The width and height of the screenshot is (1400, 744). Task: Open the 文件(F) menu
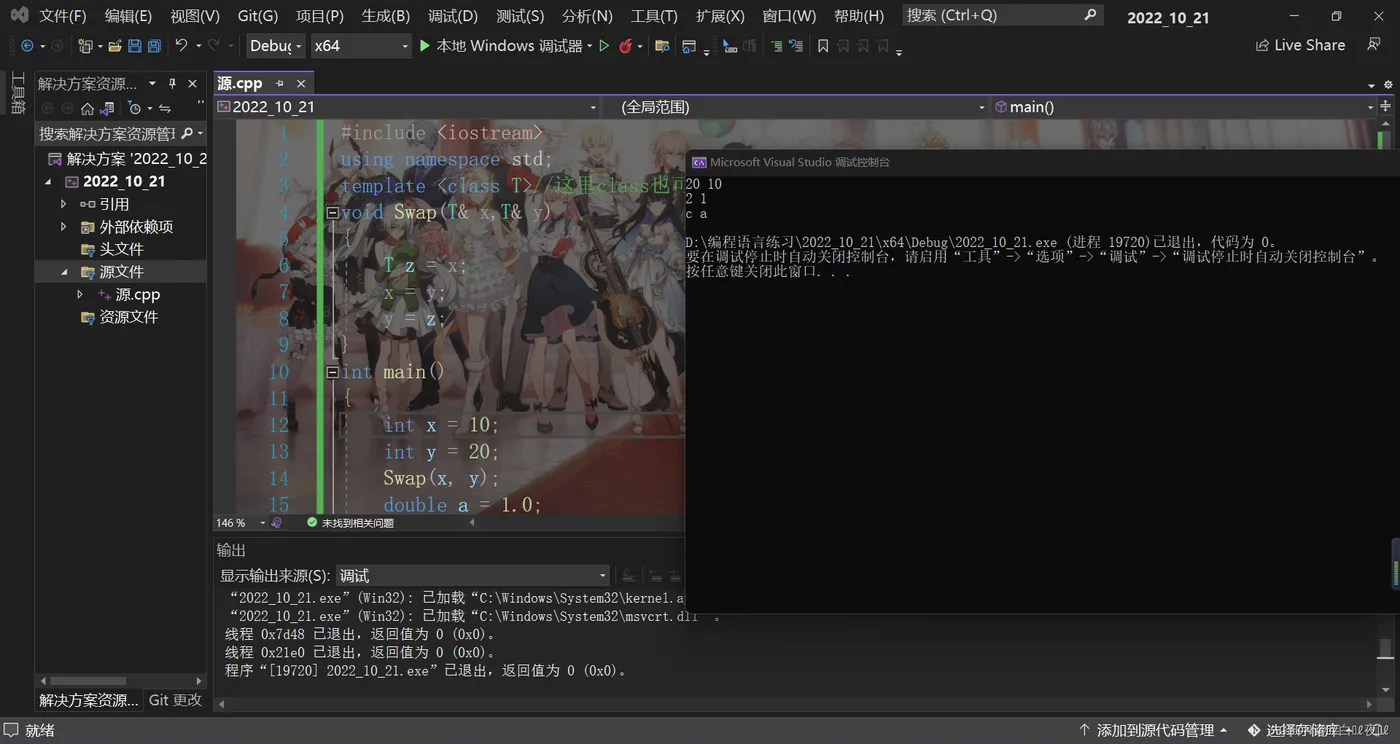63,16
